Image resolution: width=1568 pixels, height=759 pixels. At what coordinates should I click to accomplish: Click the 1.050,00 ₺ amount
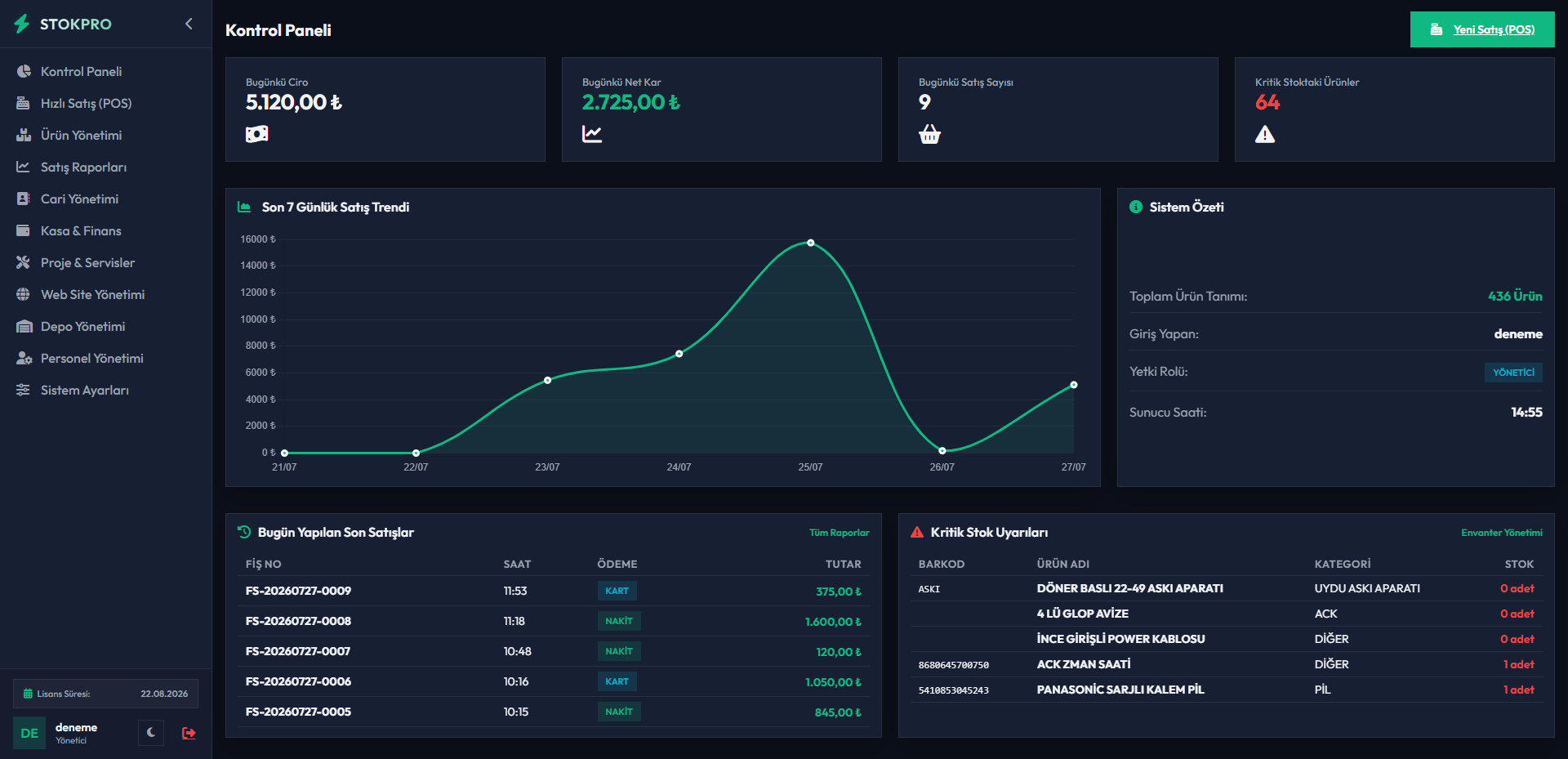click(833, 682)
